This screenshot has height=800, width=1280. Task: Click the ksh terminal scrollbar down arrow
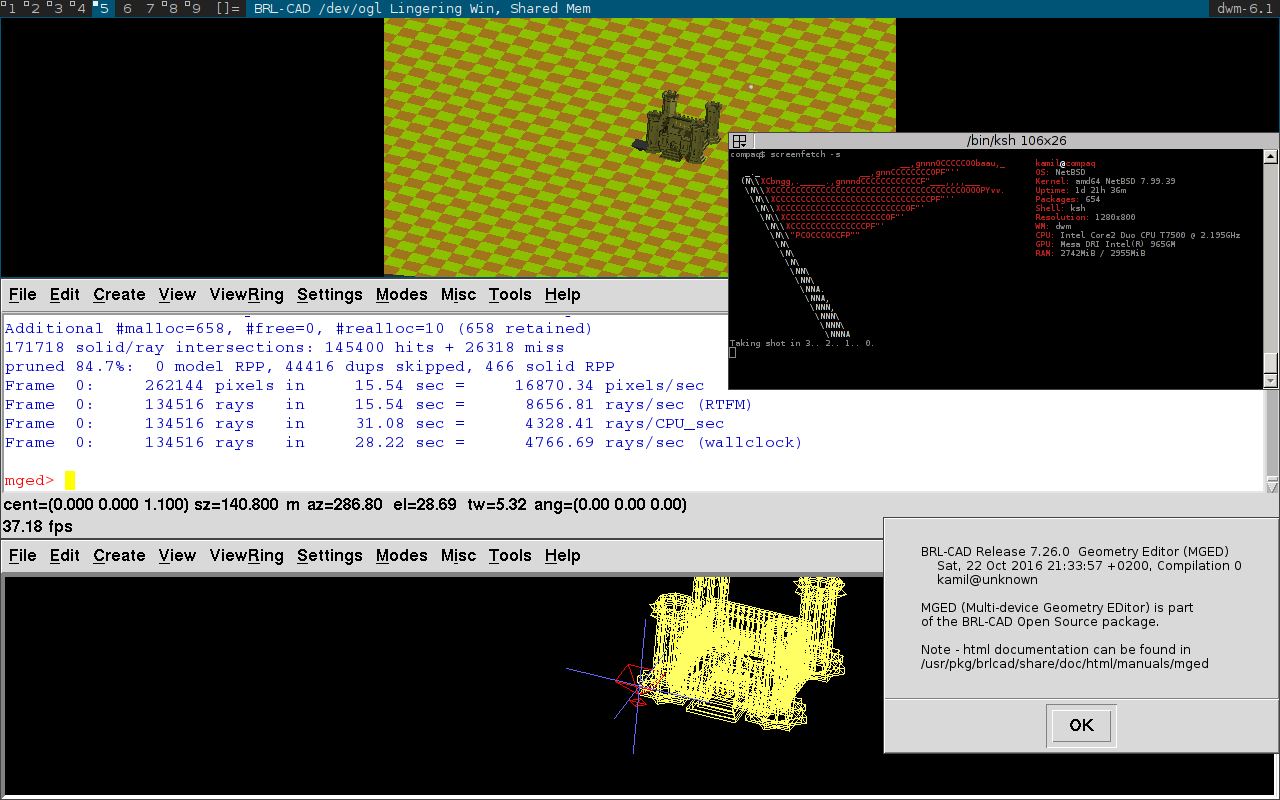(1271, 381)
